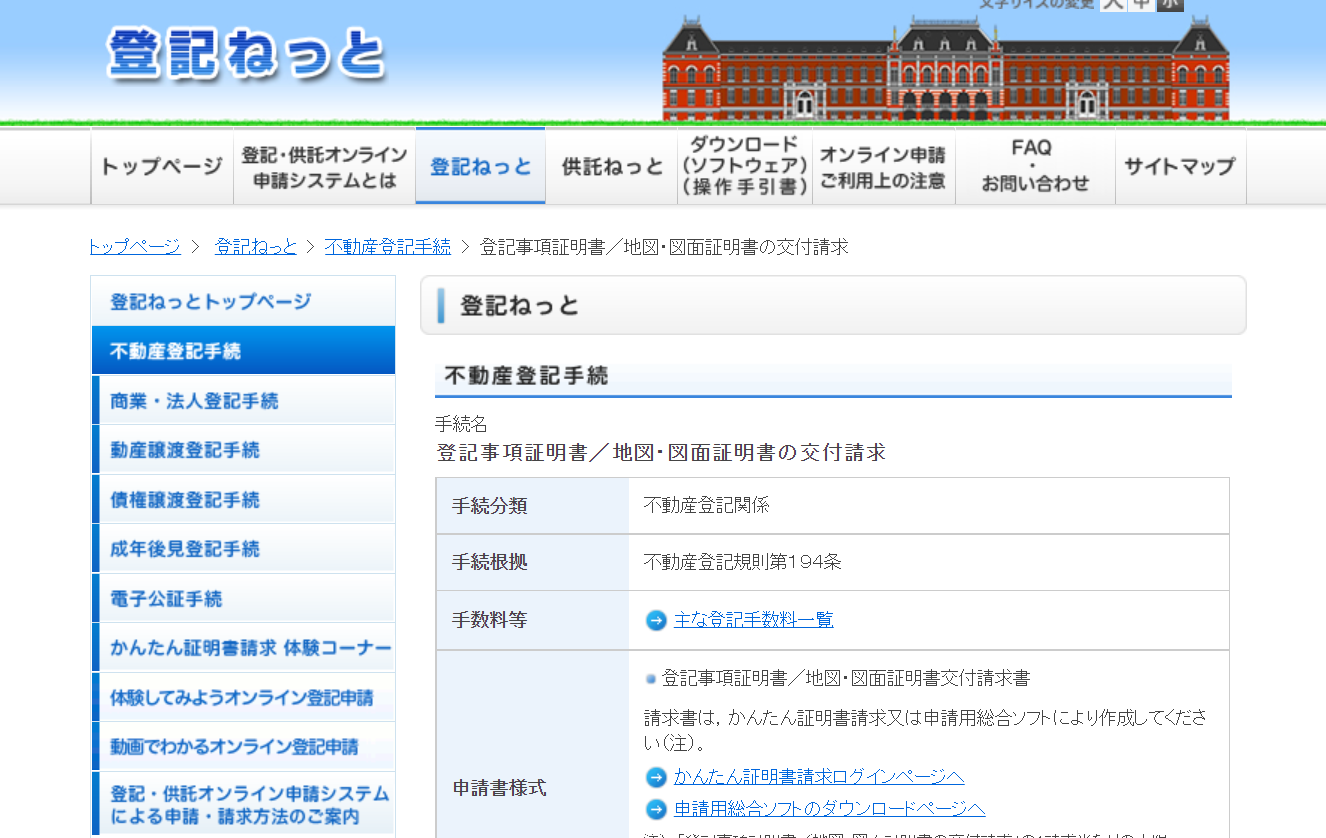Open 電子公証手続 sidebar item
Viewport: 1326px width, 838px height.
tap(166, 599)
